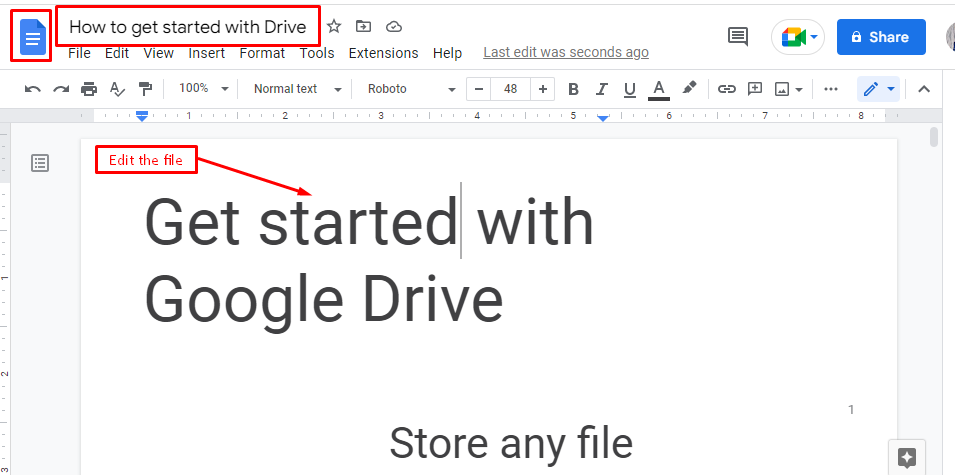Click the Store any file heading
Viewport: 955px width, 475px height.
(x=511, y=442)
